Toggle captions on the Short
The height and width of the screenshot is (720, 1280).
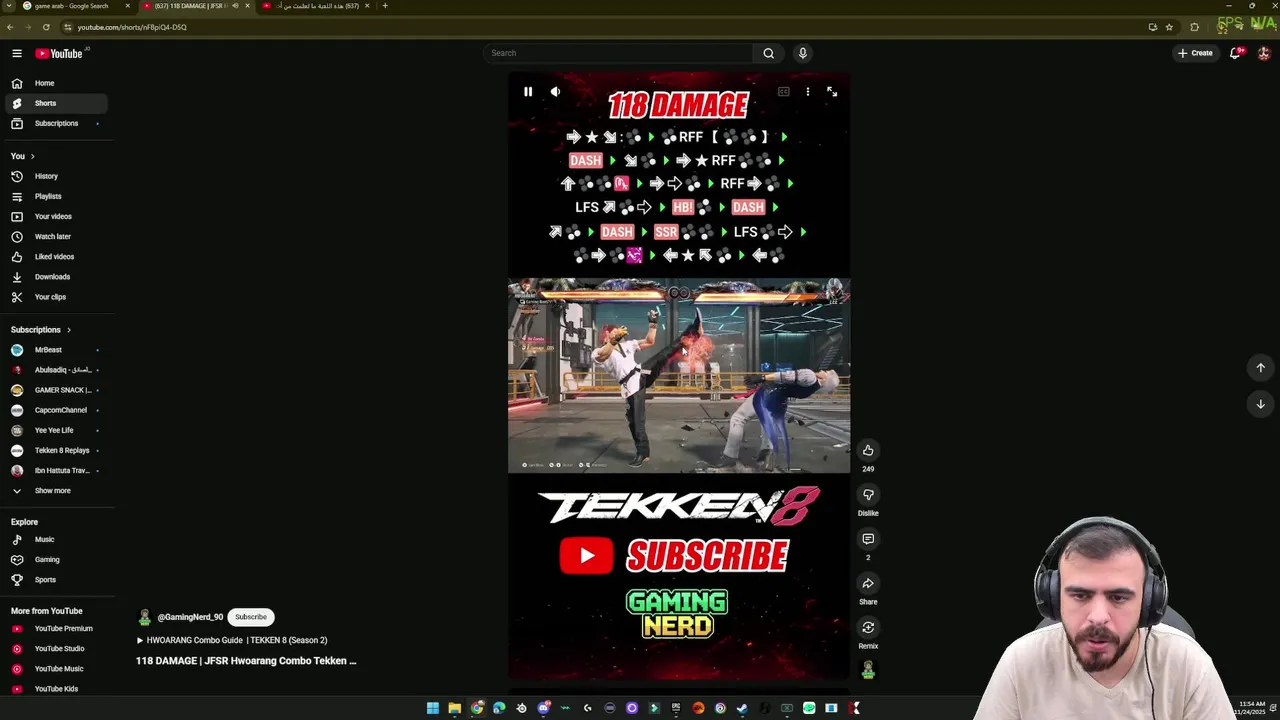(x=784, y=91)
